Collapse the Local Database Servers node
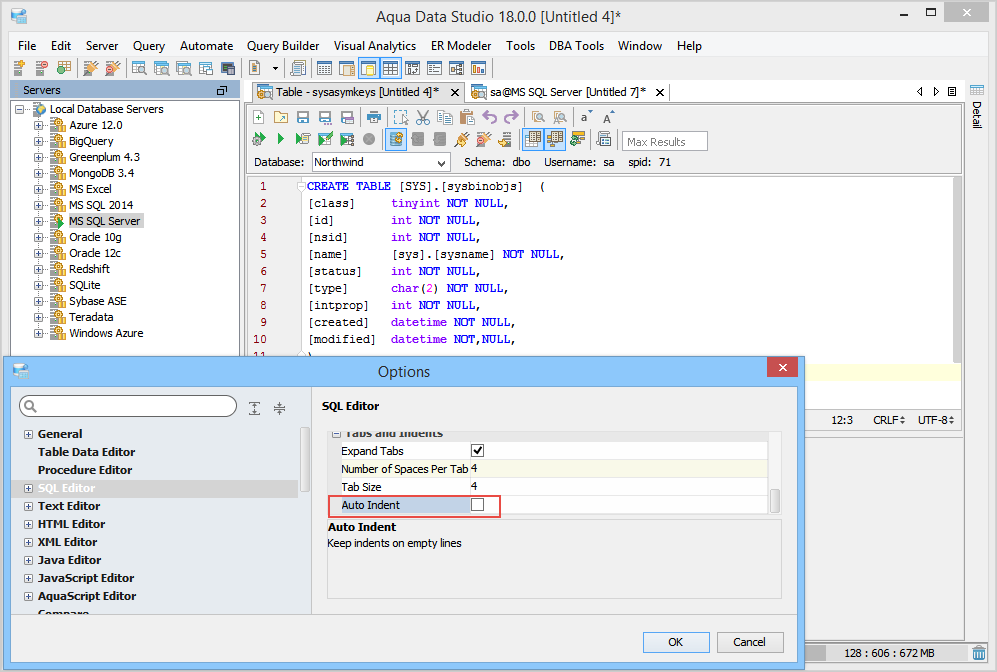This screenshot has width=997, height=672. click(x=20, y=109)
